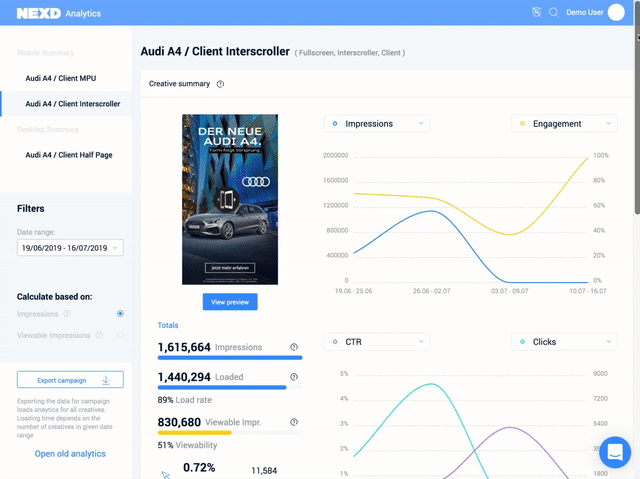The width and height of the screenshot is (640, 479).
Task: Open the Impressions chart metric dropdown
Action: click(x=377, y=124)
